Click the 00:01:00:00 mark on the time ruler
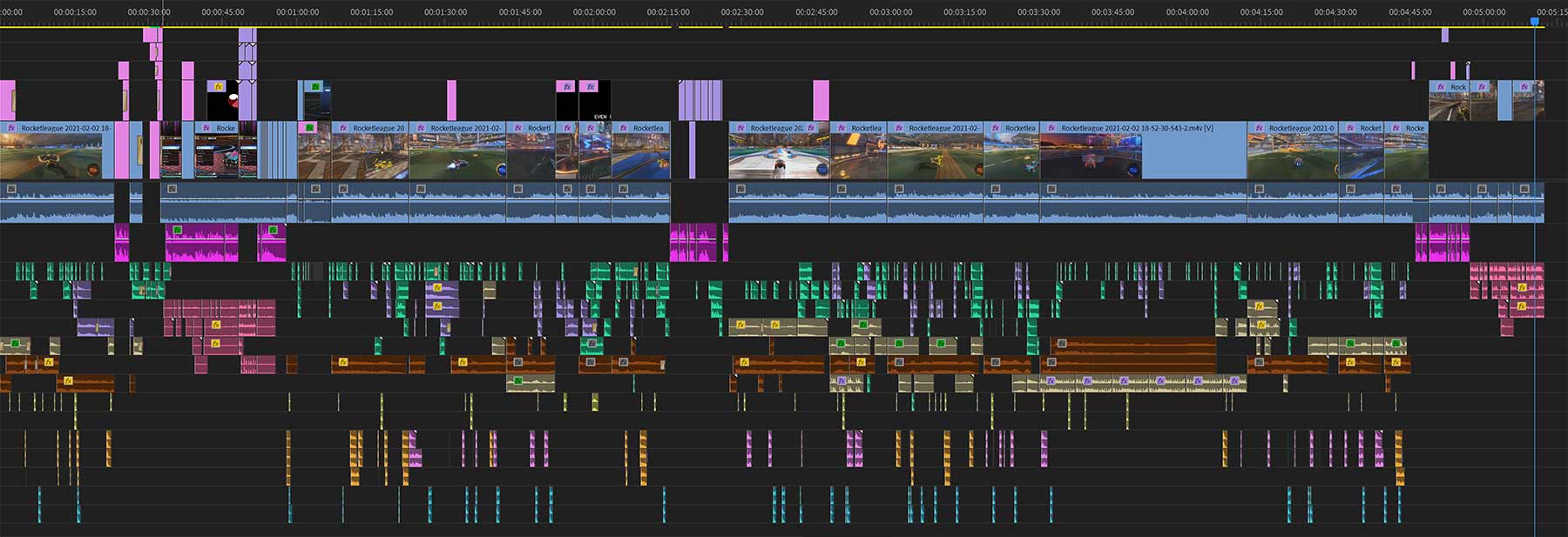The height and width of the screenshot is (537, 1568). pos(297,12)
